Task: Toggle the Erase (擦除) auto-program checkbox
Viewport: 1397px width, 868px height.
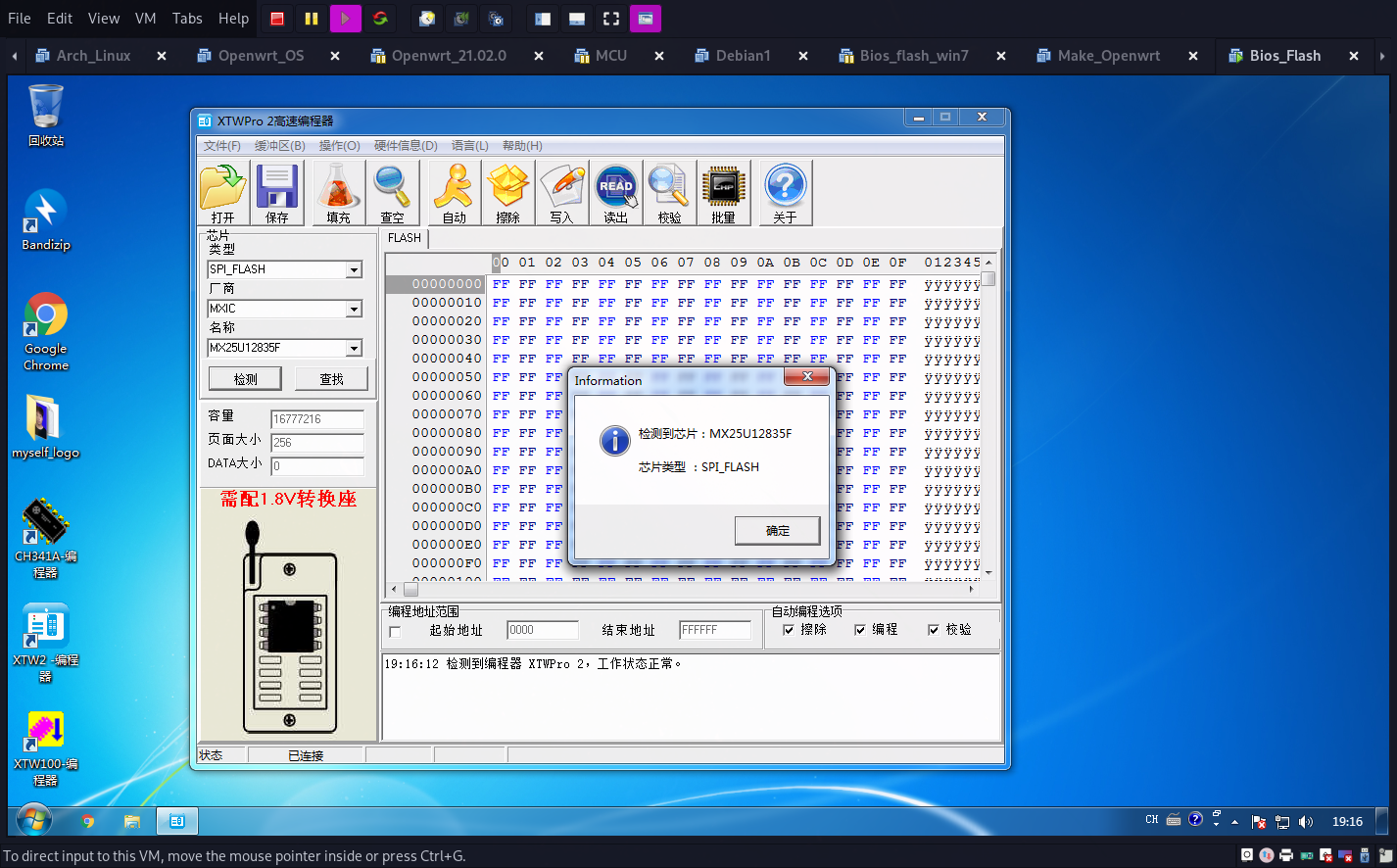Action: [x=789, y=630]
